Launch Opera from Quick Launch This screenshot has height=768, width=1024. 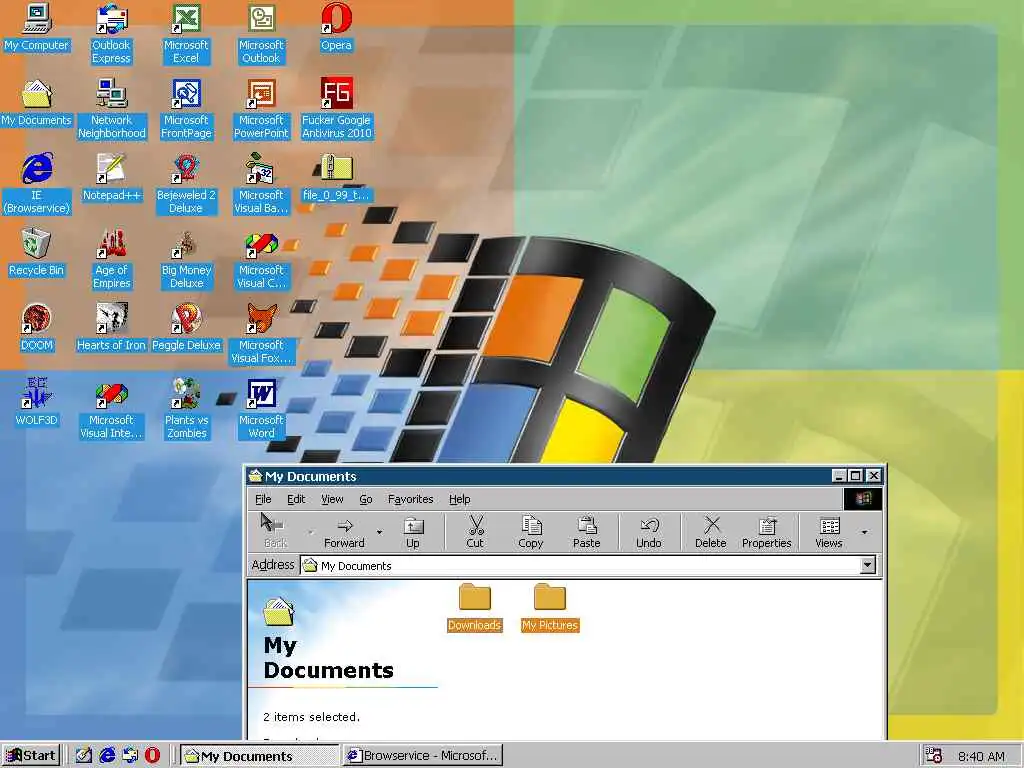point(152,756)
